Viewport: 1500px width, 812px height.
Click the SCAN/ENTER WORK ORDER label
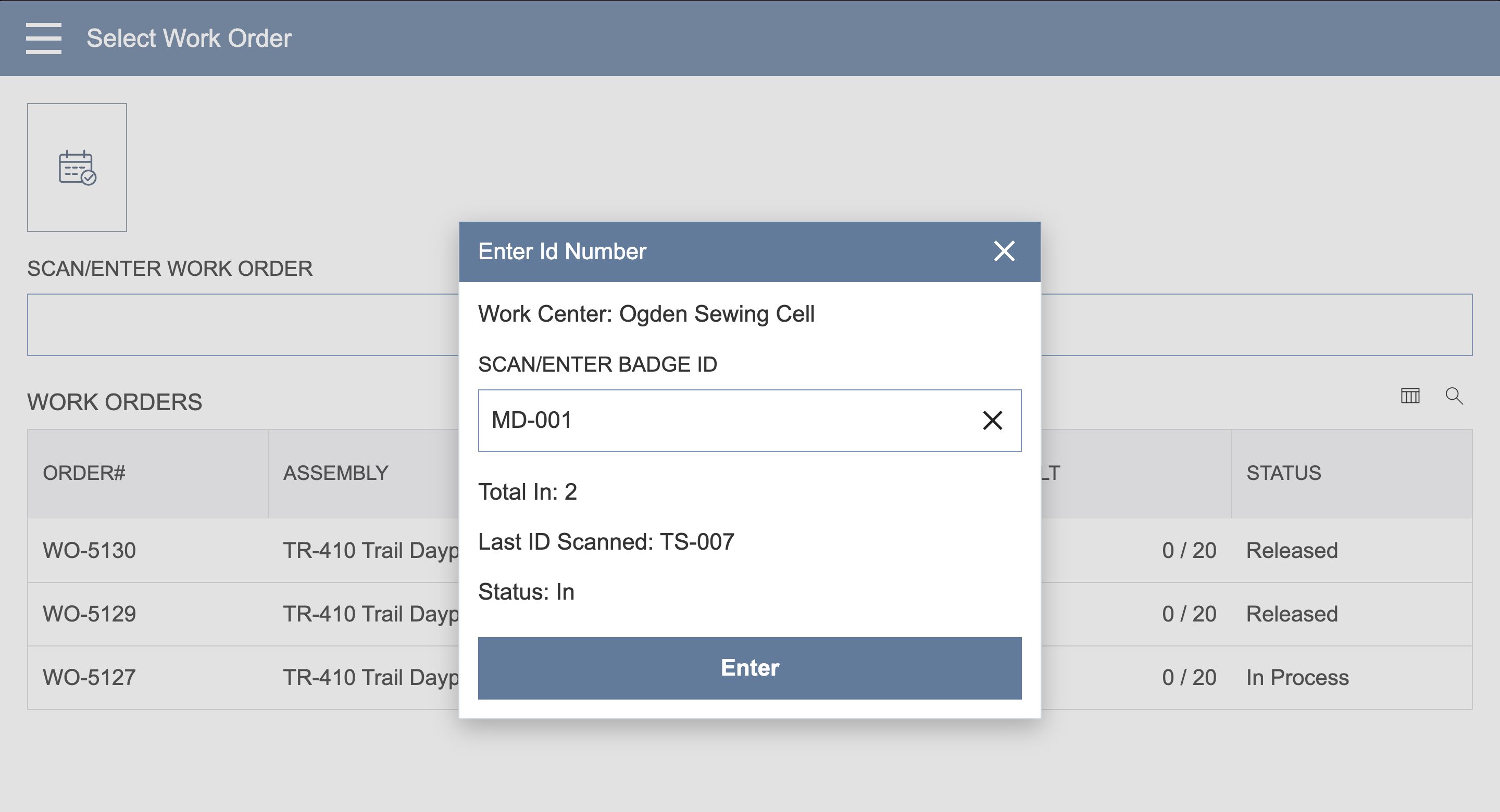click(169, 269)
